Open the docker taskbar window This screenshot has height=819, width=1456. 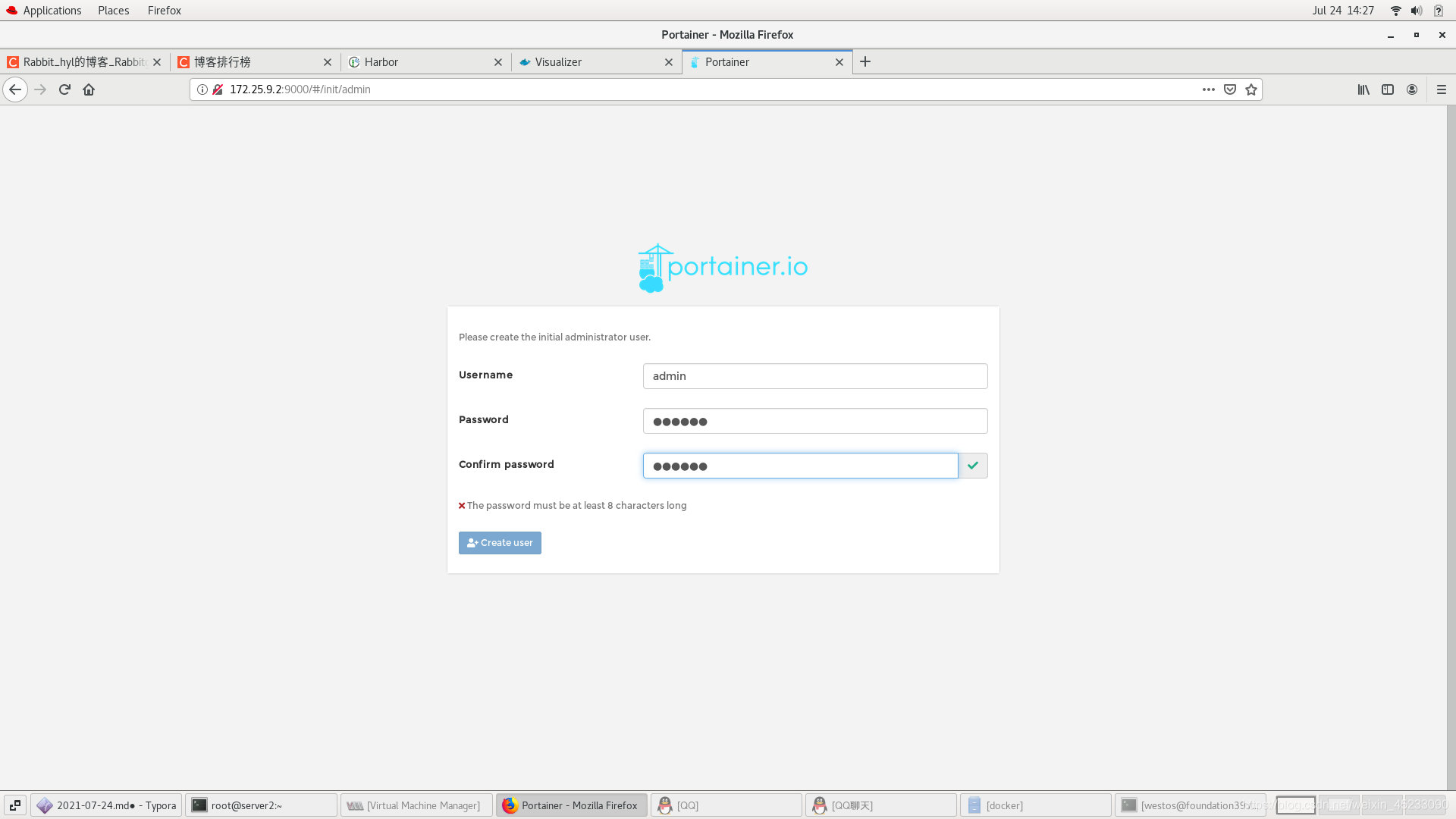click(1036, 805)
